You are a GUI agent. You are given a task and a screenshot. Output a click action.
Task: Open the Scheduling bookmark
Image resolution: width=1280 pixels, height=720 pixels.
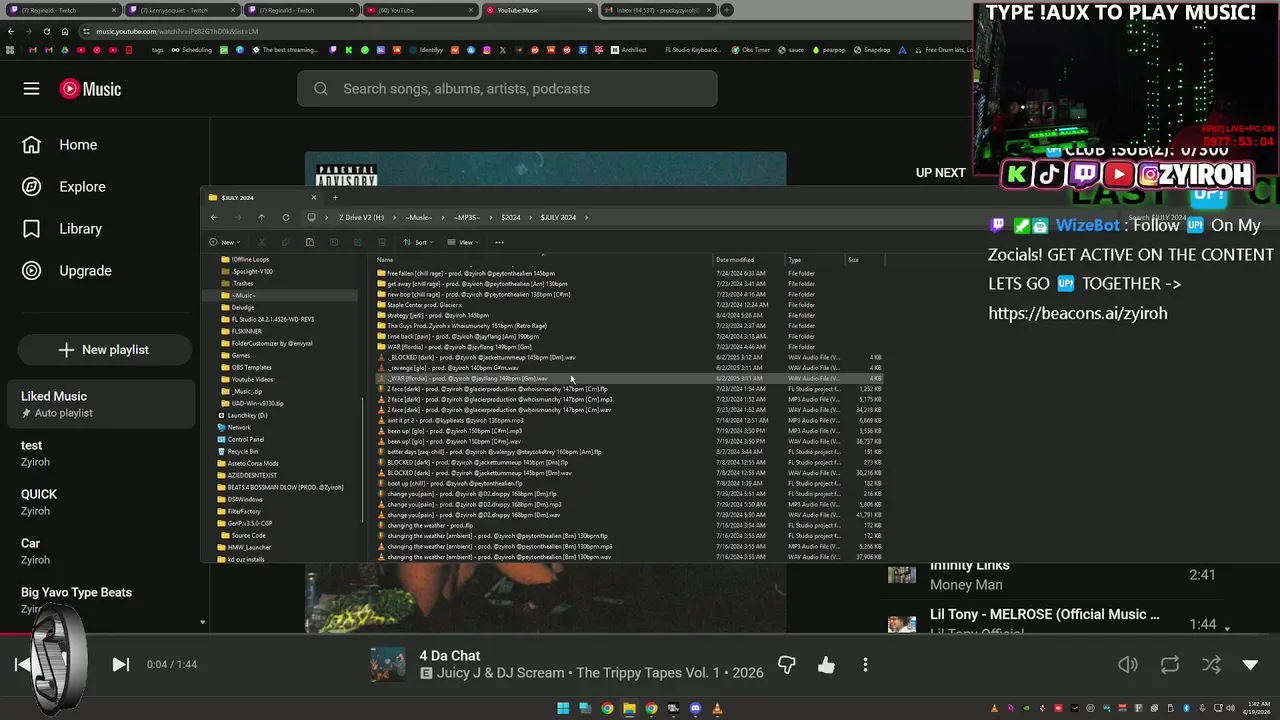click(192, 50)
